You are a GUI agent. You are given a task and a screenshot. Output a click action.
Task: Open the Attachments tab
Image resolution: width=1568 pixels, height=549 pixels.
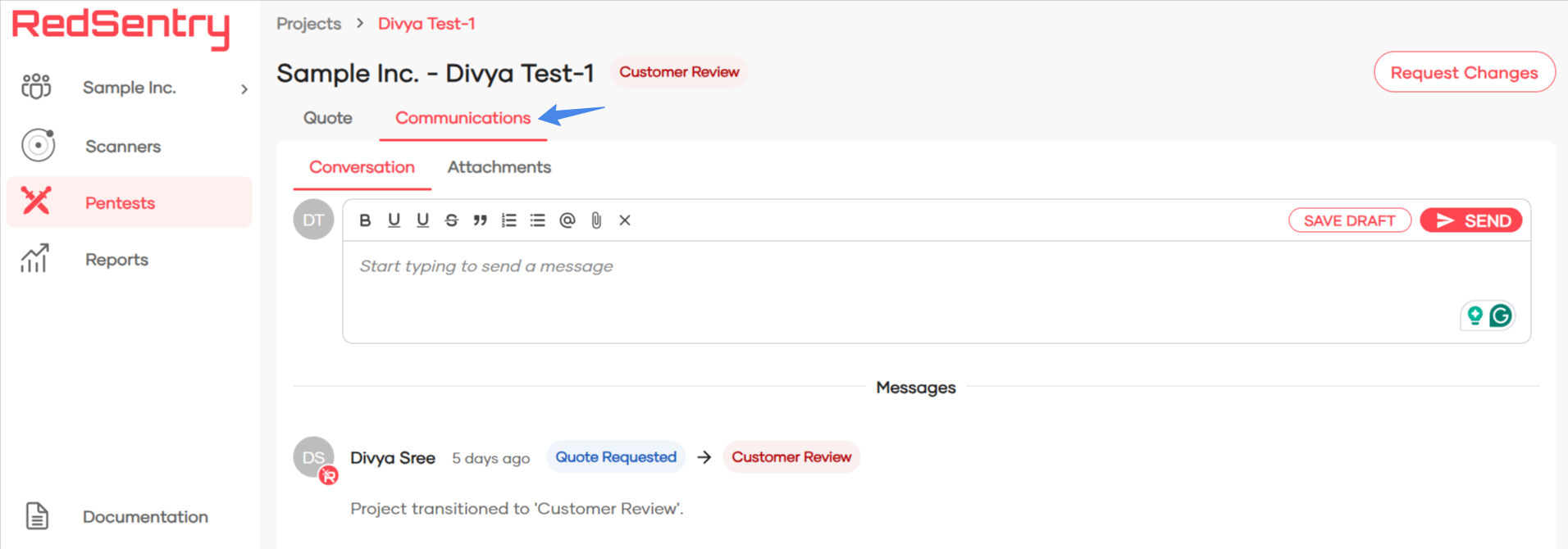499,167
